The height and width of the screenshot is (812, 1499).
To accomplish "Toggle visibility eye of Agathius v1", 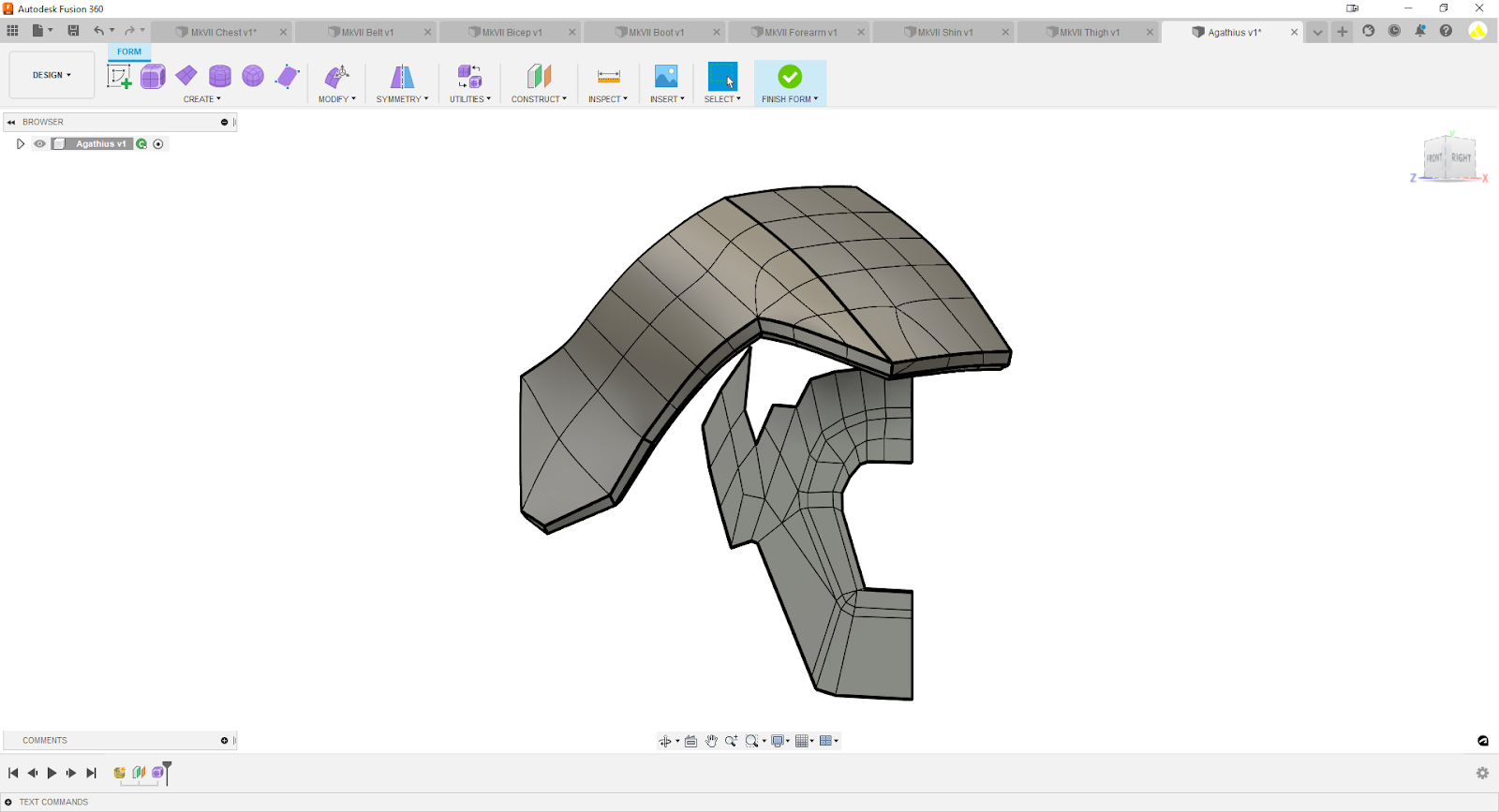I will tap(39, 144).
